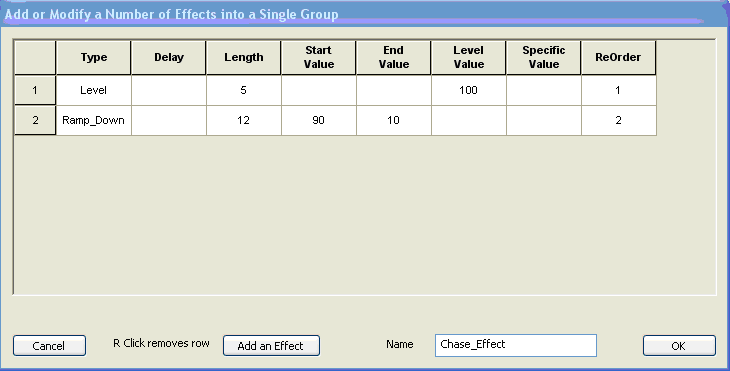Click End Value cell showing 10
730x371 pixels.
(x=393, y=120)
